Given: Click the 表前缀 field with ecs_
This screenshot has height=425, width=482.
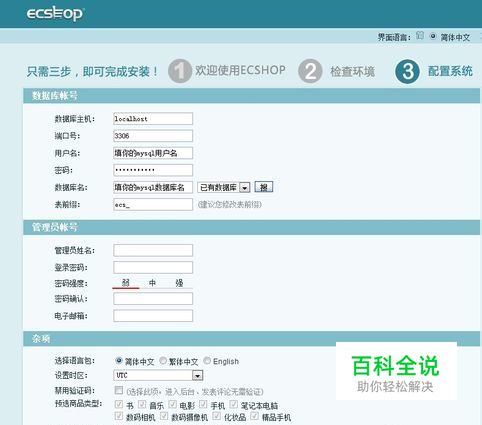Looking at the screenshot, I should [x=153, y=204].
